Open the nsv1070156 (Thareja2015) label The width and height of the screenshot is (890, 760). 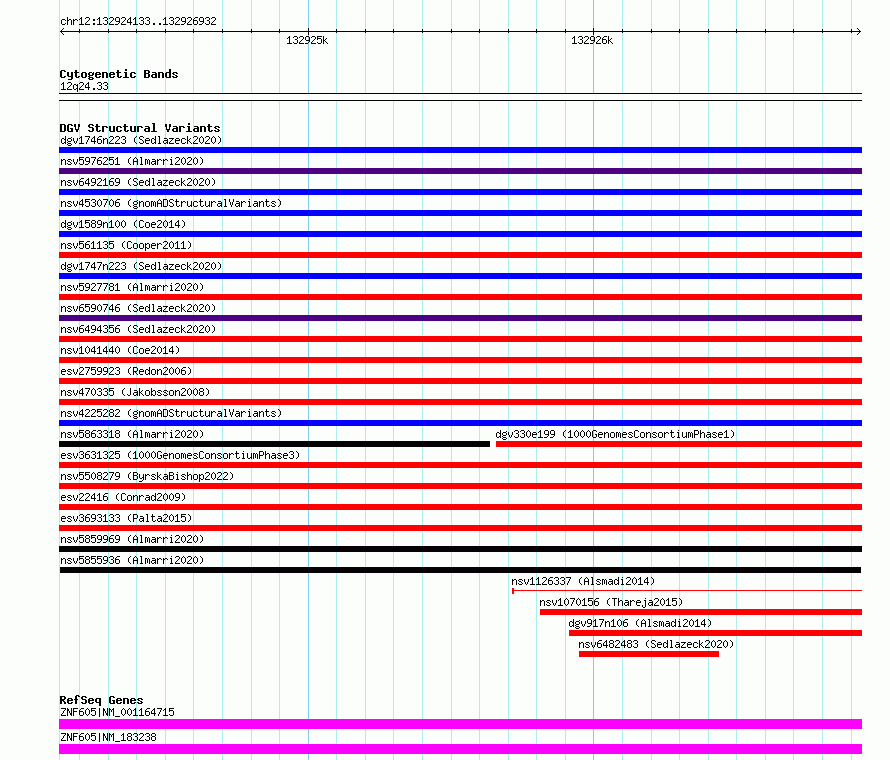[611, 602]
